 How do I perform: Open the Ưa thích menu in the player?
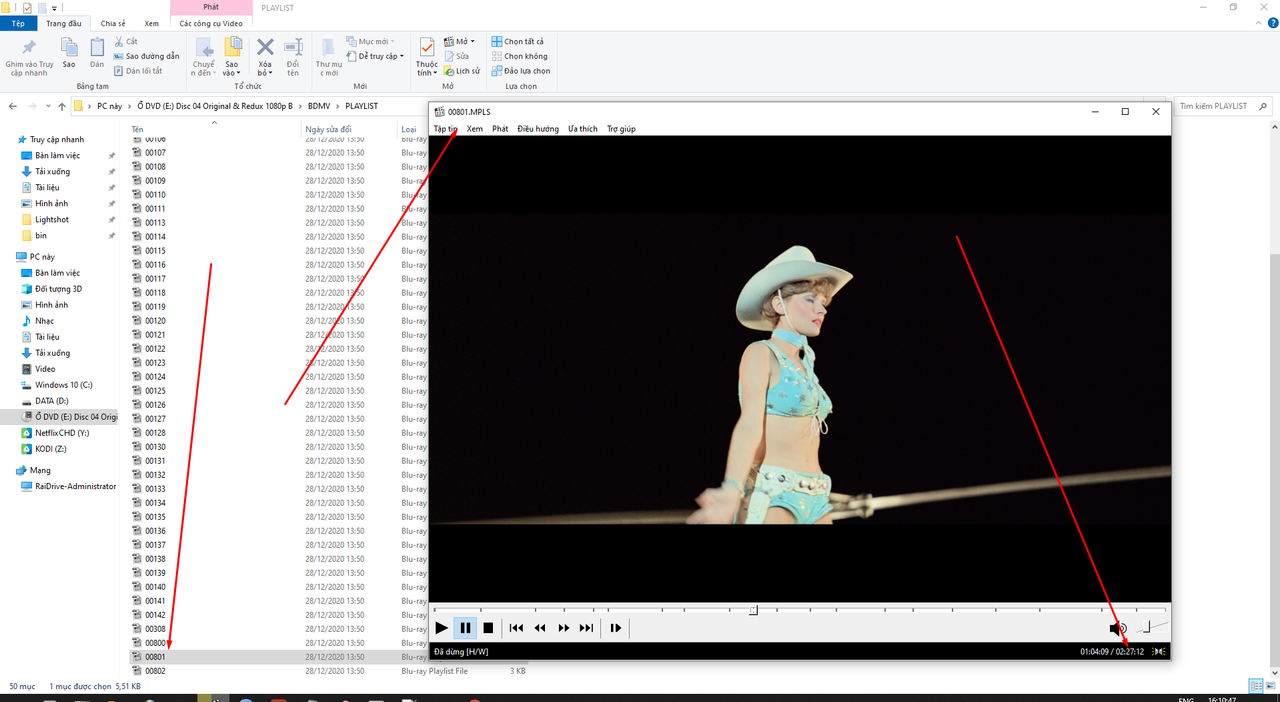click(582, 129)
